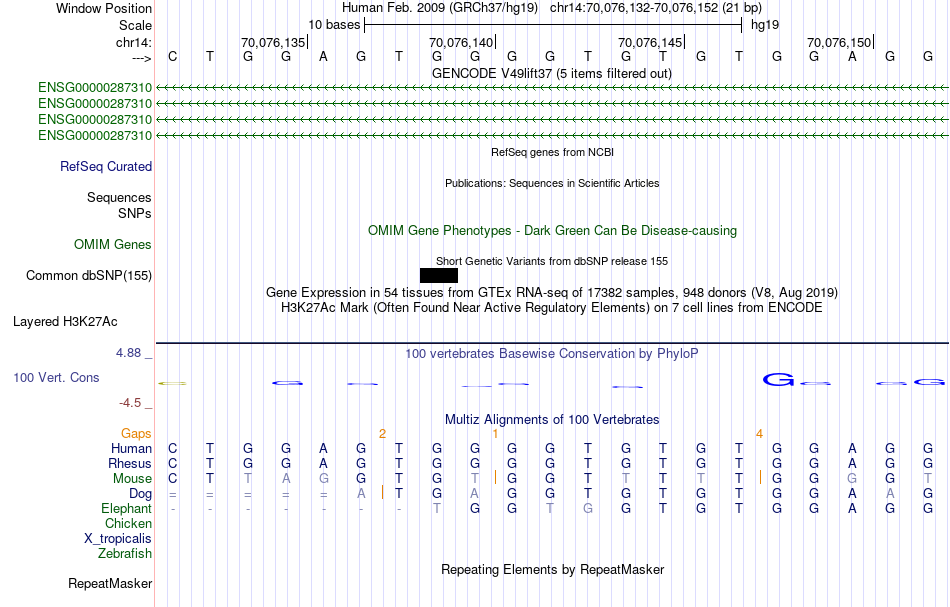Image resolution: width=950 pixels, height=607 pixels.
Task: Click the ---> sequence direction label
Action: coord(142,58)
